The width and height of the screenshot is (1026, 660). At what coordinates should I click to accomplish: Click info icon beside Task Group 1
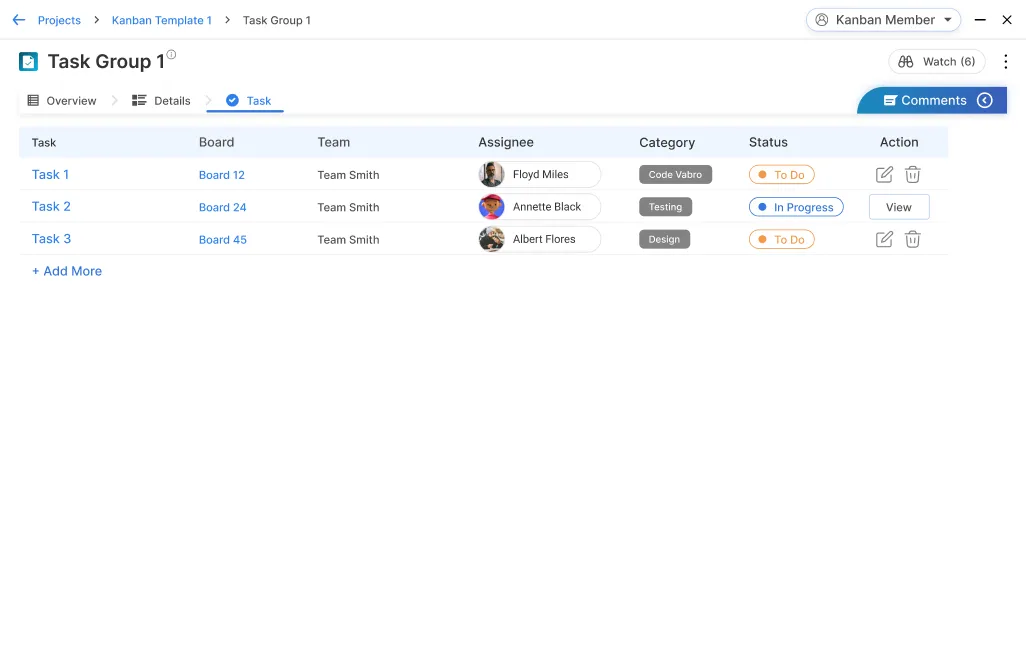tap(171, 55)
